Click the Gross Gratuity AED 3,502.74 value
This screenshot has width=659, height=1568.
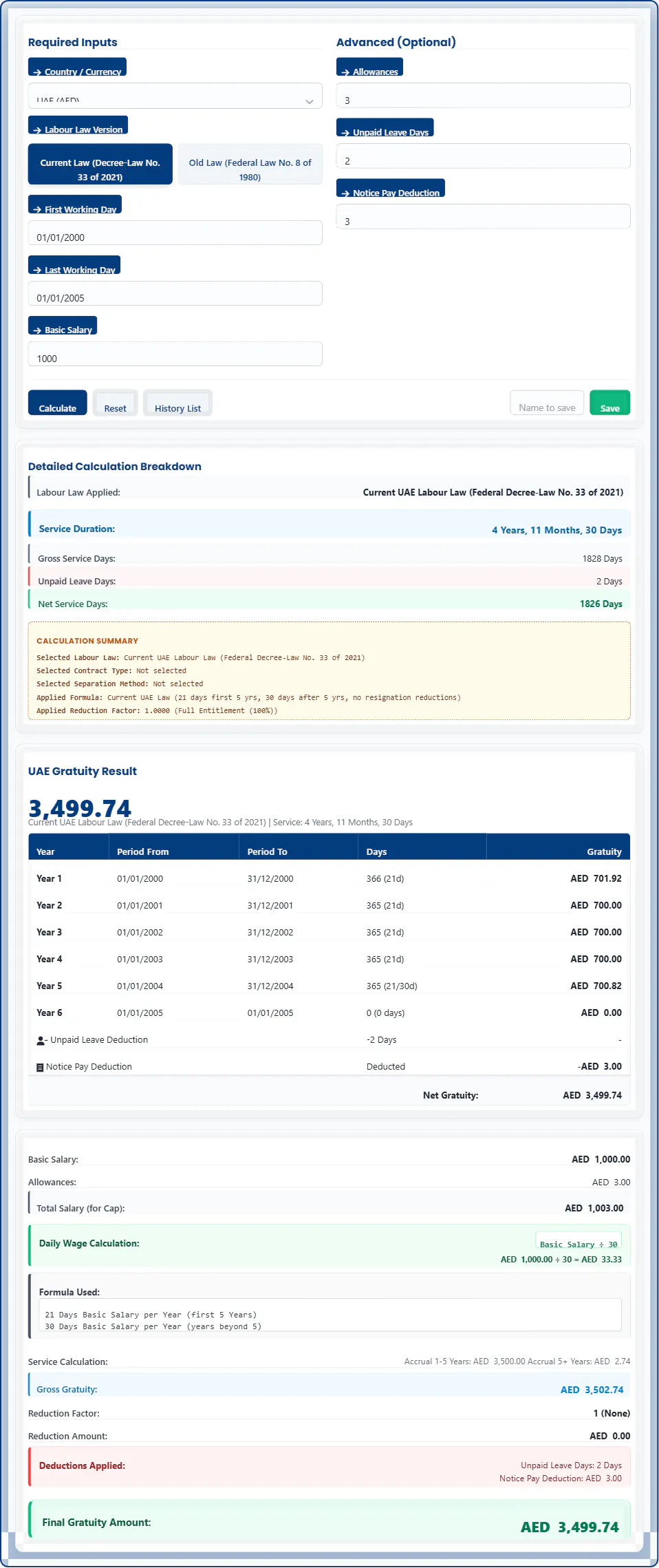[x=592, y=1390]
